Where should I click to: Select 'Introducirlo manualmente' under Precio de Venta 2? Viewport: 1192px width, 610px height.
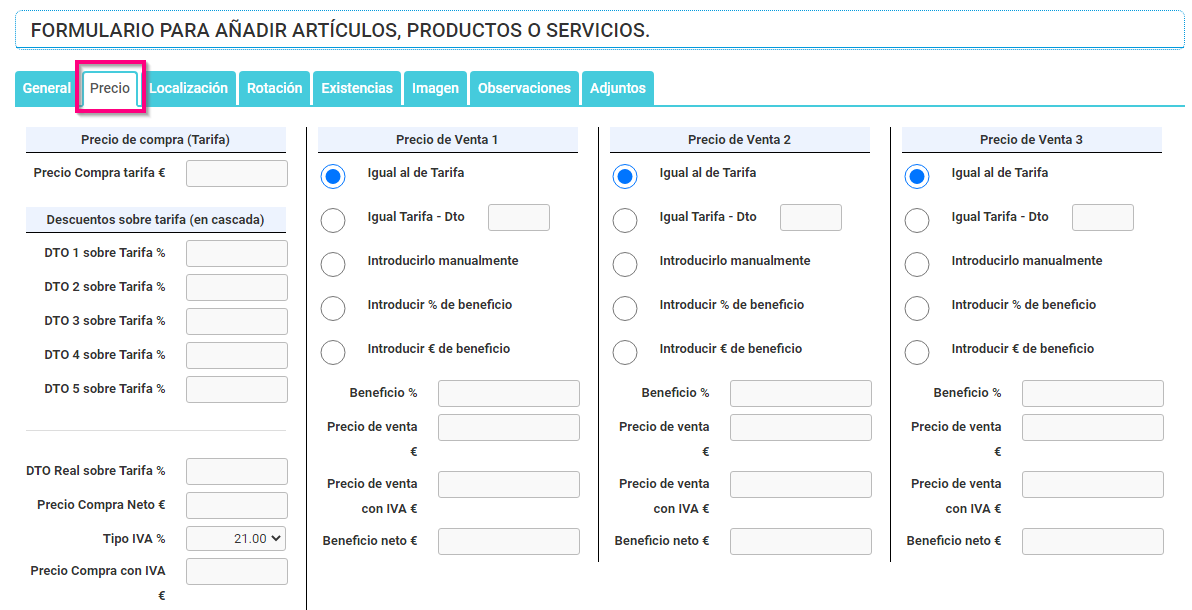click(625, 265)
